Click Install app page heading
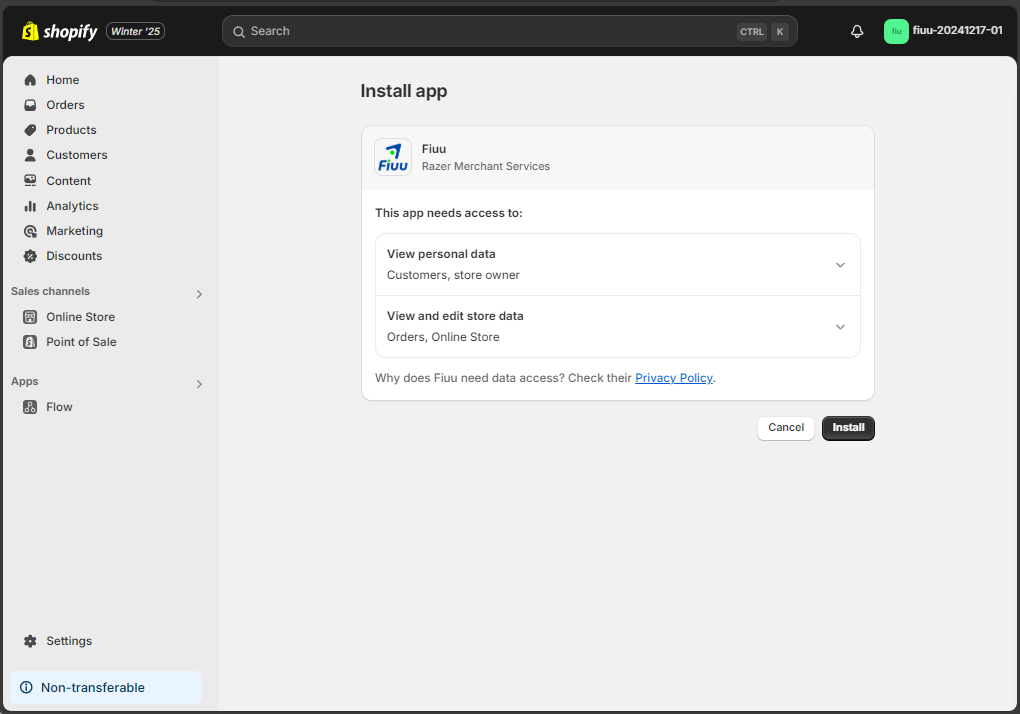Image resolution: width=1020 pixels, height=714 pixels. coord(404,91)
